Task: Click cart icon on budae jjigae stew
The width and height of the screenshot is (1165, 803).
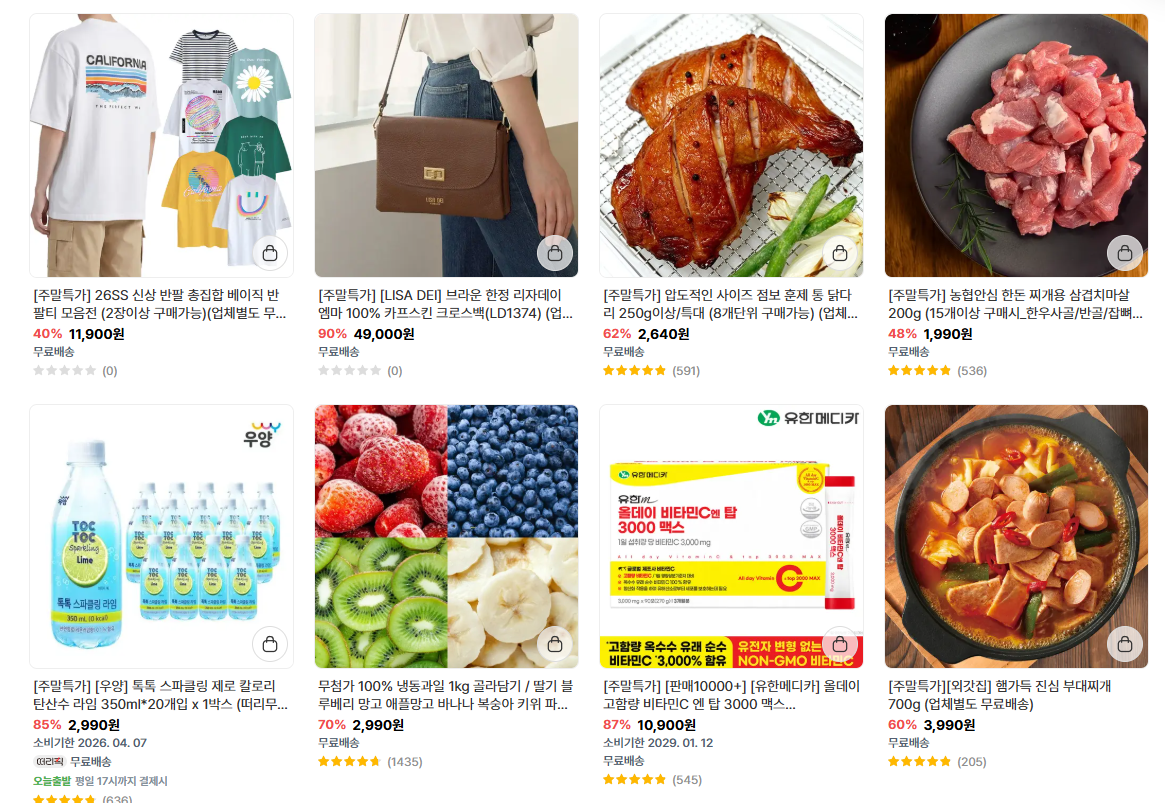Action: (1125, 644)
